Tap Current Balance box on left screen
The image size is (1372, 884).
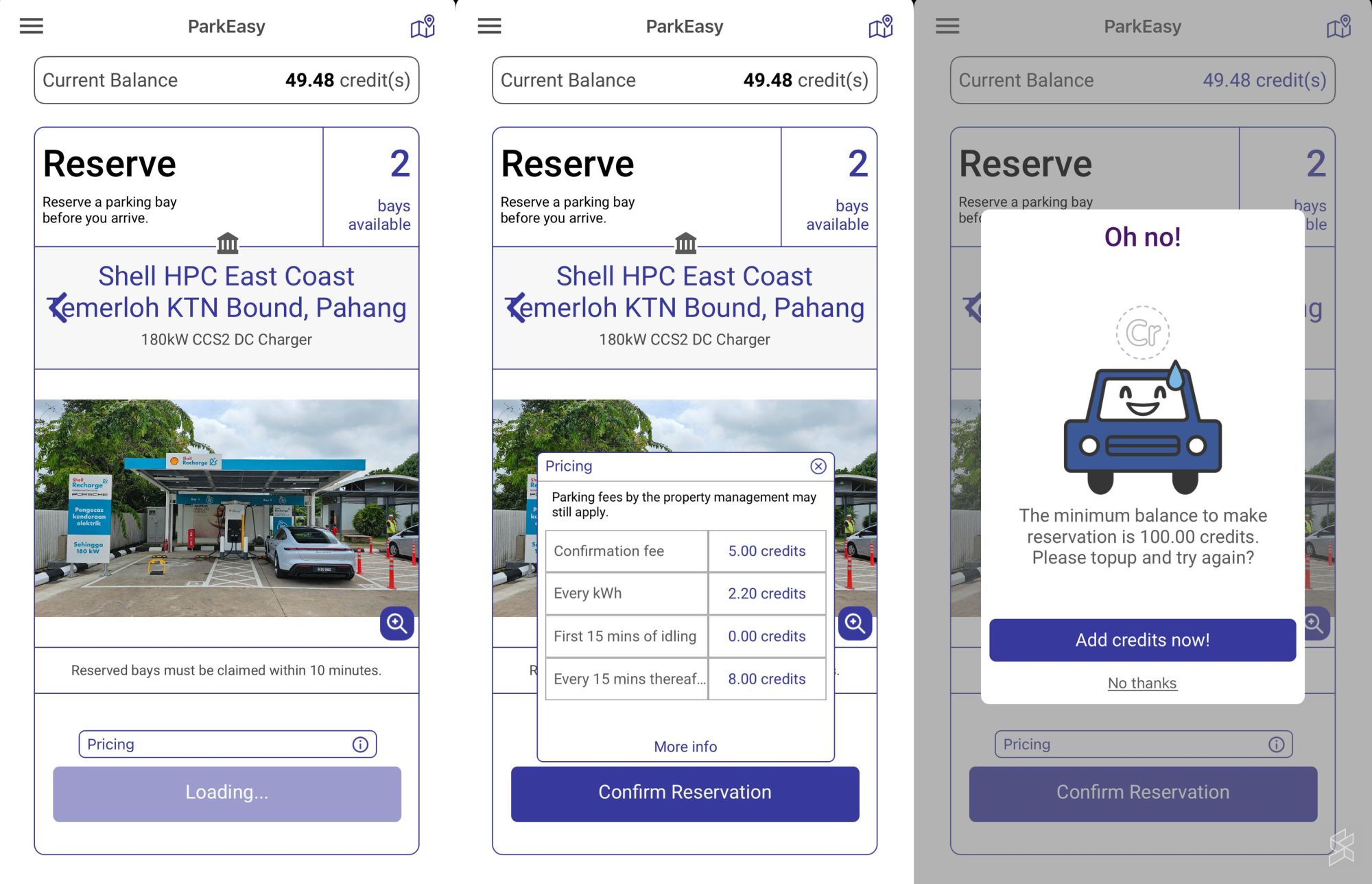tap(226, 80)
